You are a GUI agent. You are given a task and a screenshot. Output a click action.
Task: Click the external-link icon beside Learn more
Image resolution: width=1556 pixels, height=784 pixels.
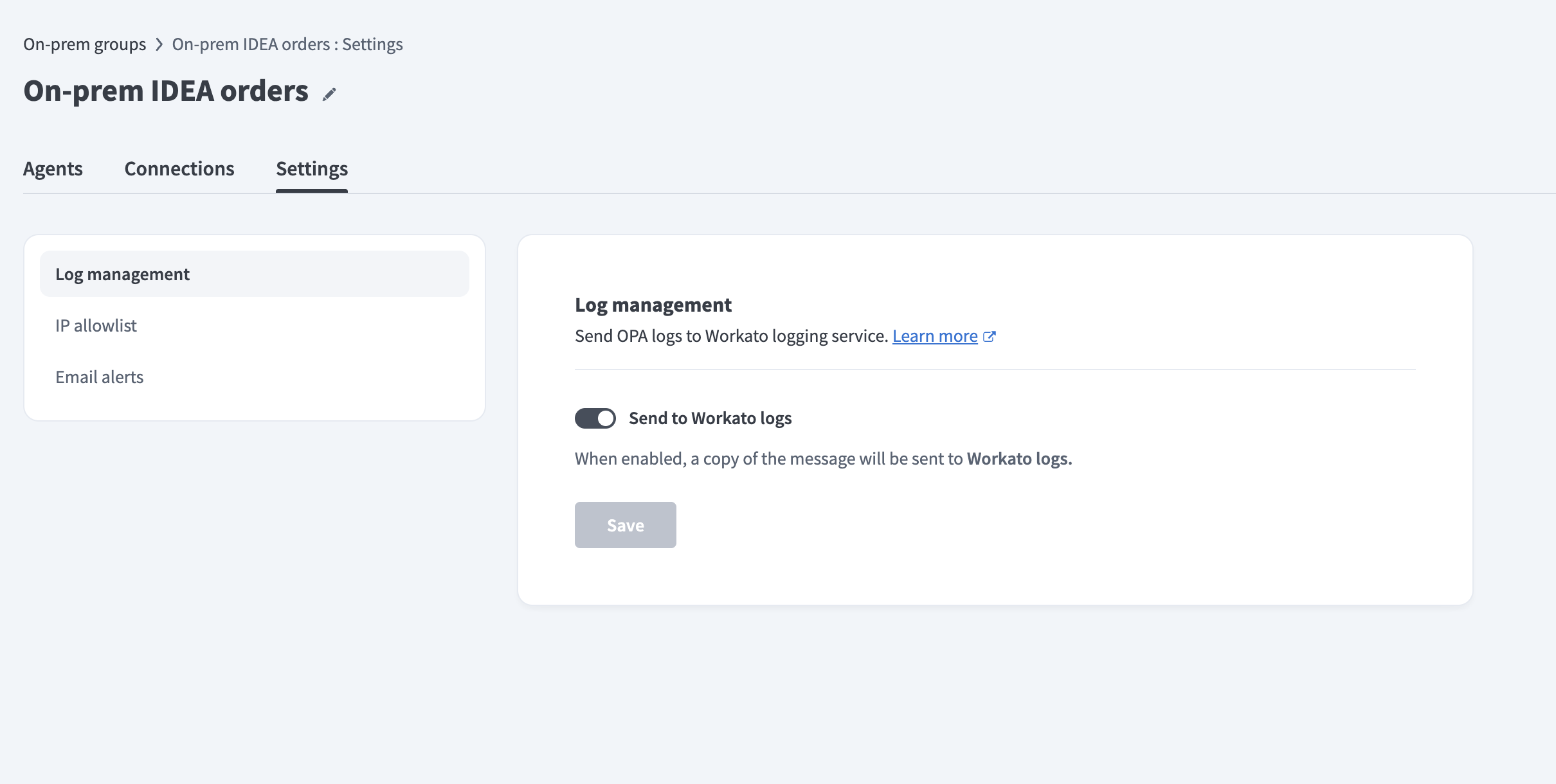[x=990, y=335]
